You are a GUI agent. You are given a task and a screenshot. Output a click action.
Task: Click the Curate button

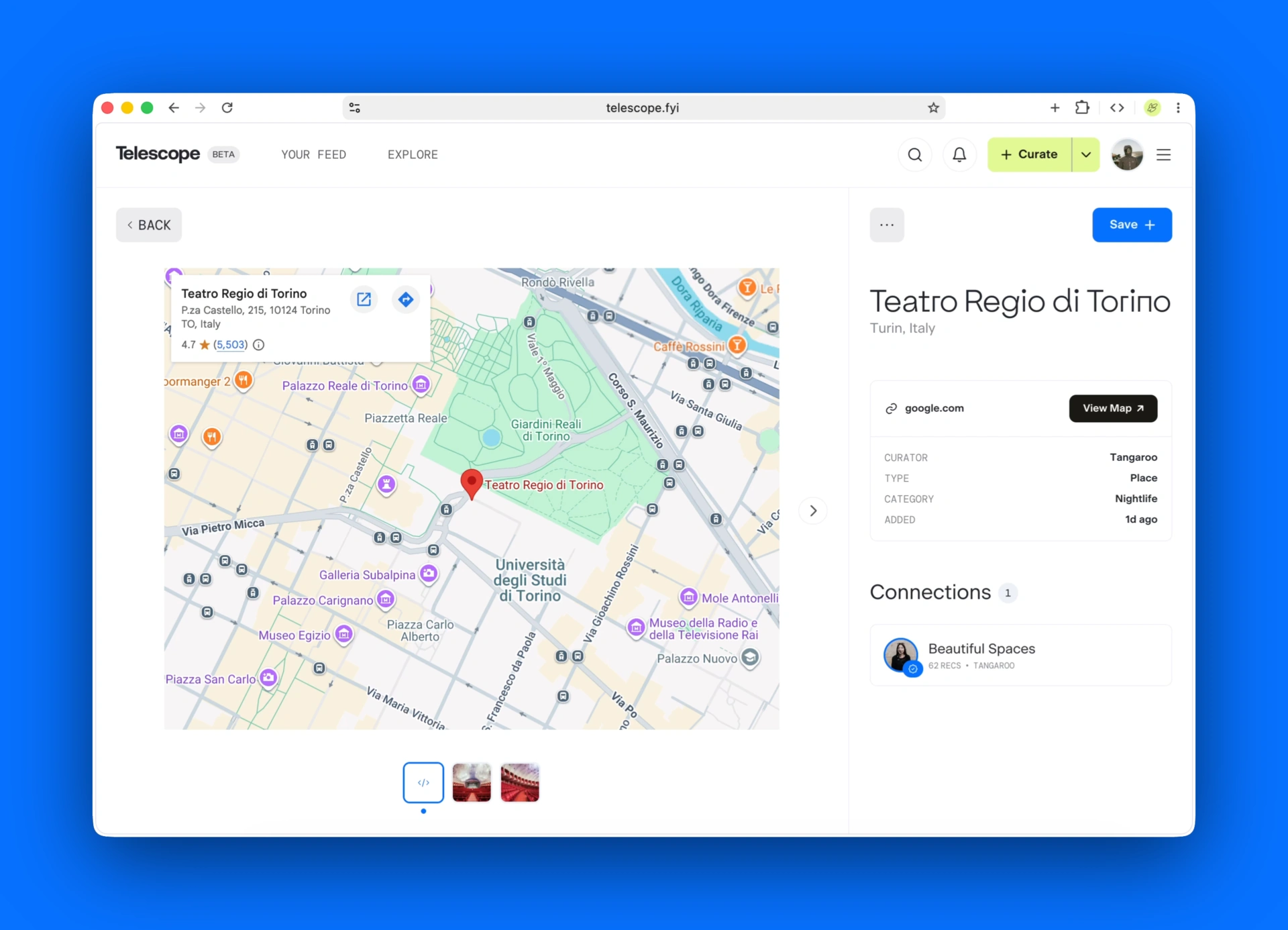coord(1030,155)
